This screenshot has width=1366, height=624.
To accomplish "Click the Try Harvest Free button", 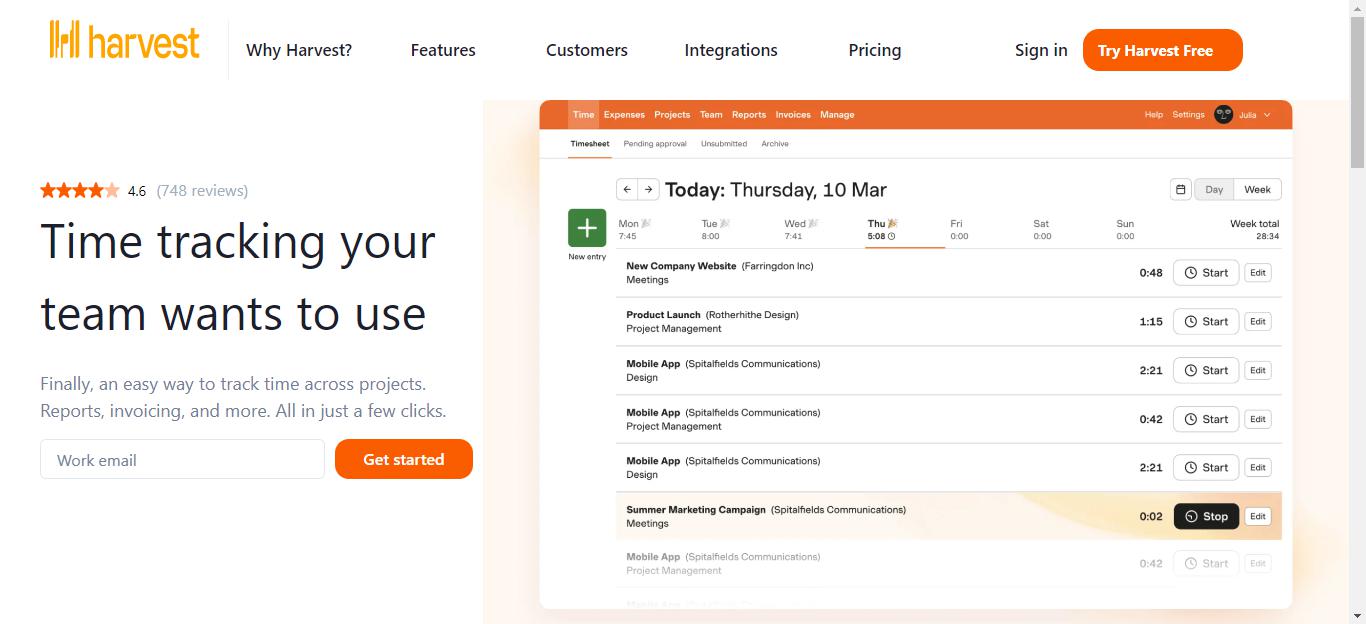I will click(x=1162, y=50).
